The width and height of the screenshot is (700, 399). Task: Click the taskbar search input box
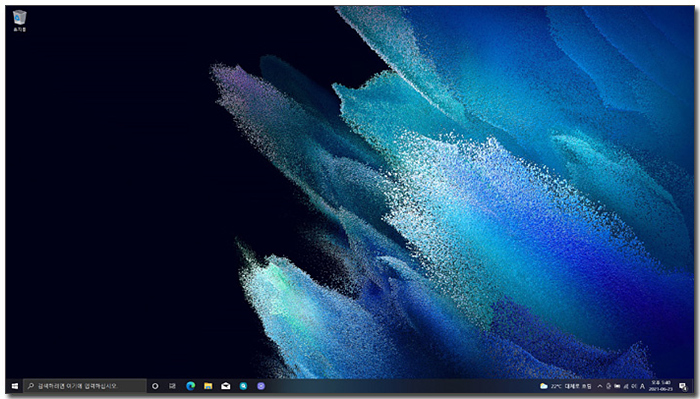[x=85, y=386]
